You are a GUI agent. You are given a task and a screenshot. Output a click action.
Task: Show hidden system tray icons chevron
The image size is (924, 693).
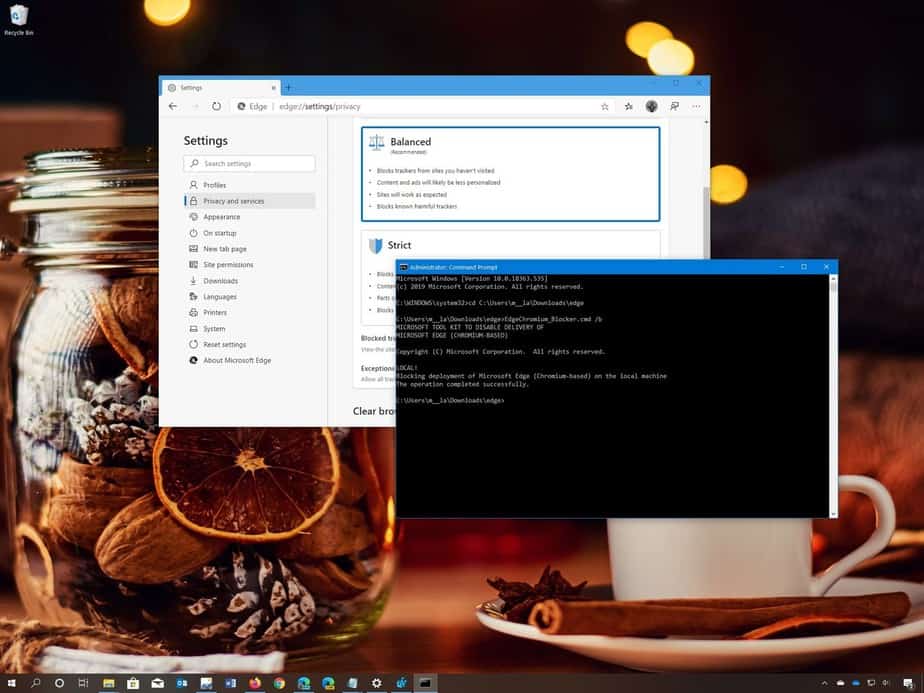(x=824, y=684)
